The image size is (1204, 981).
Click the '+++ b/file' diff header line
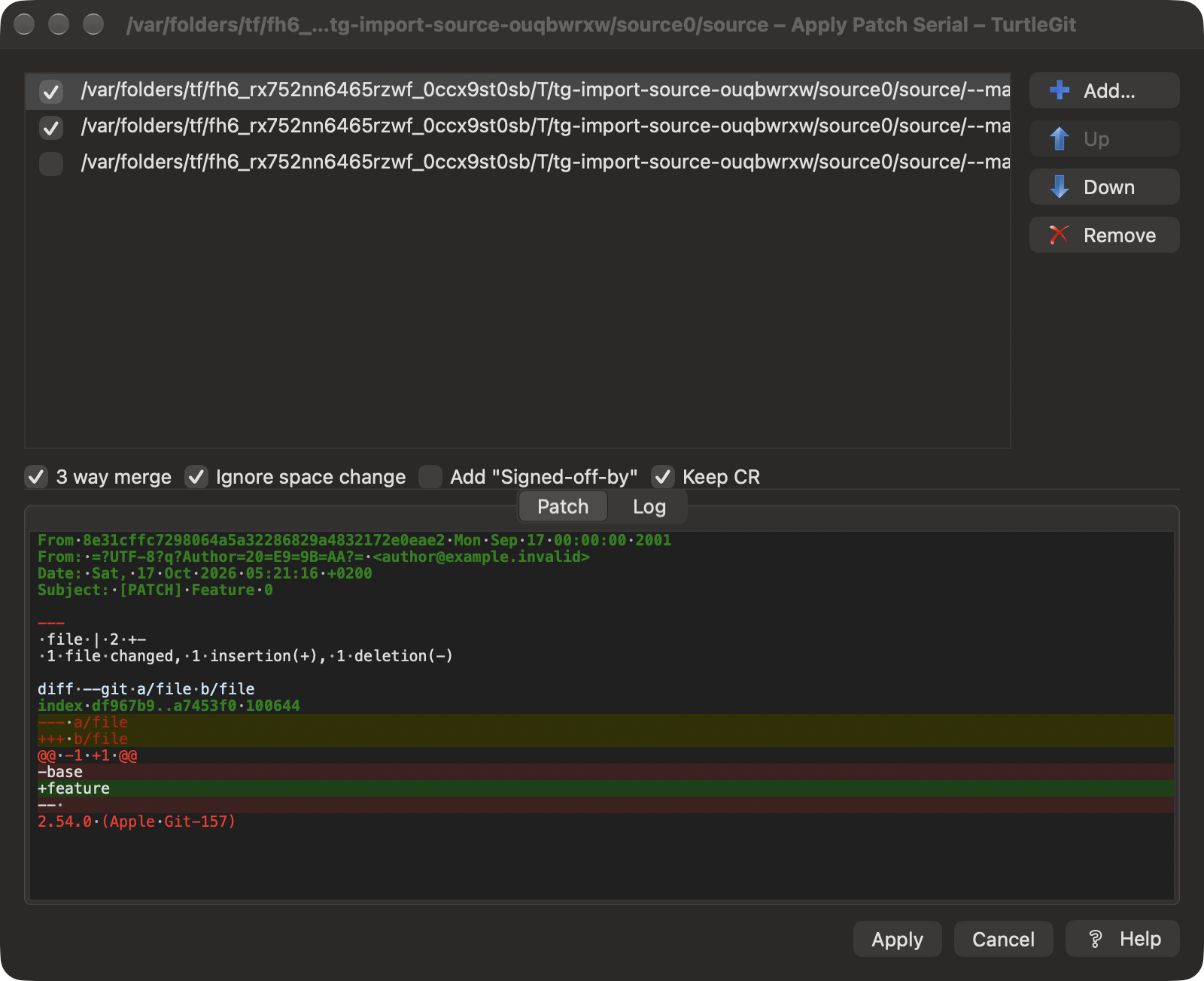click(83, 739)
